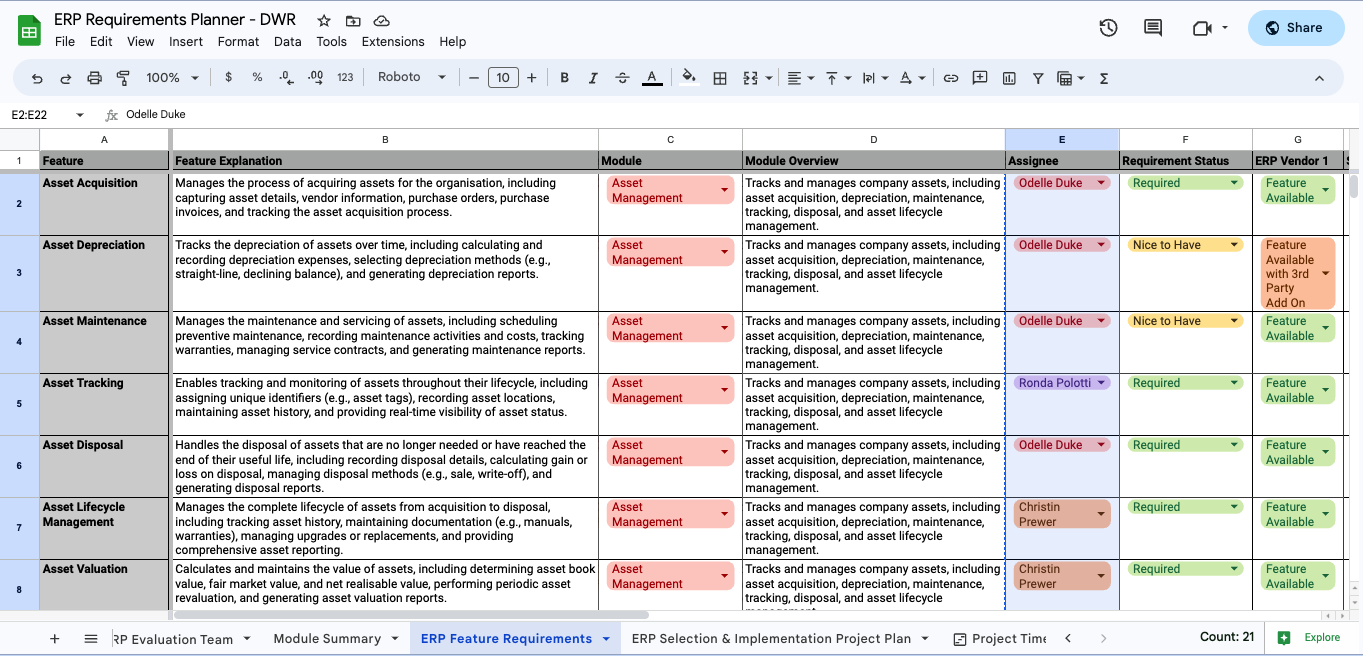1363x656 pixels.
Task: Click the font size field showing 10
Action: pyautogui.click(x=503, y=78)
